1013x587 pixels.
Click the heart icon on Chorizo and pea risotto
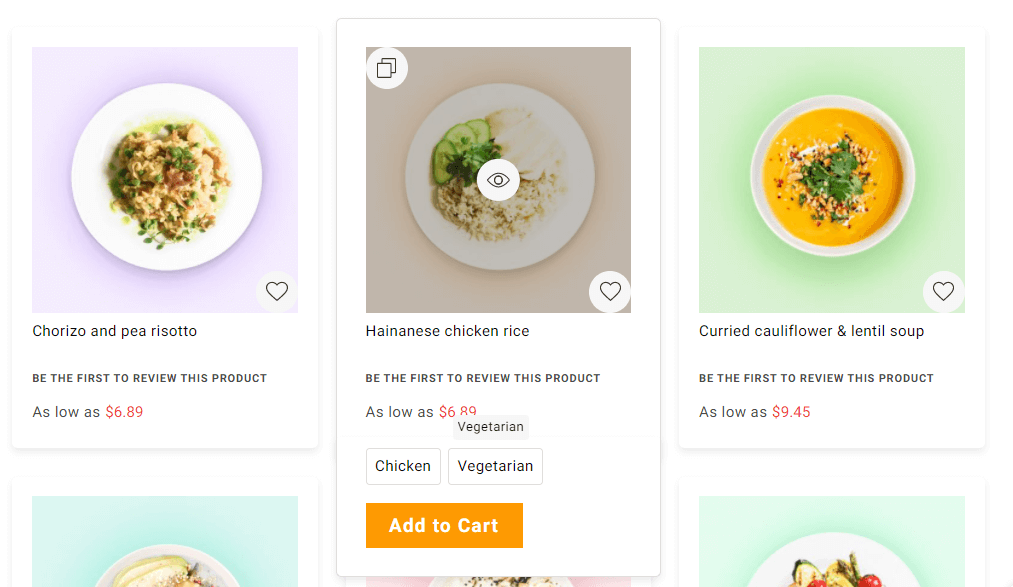[x=277, y=292]
